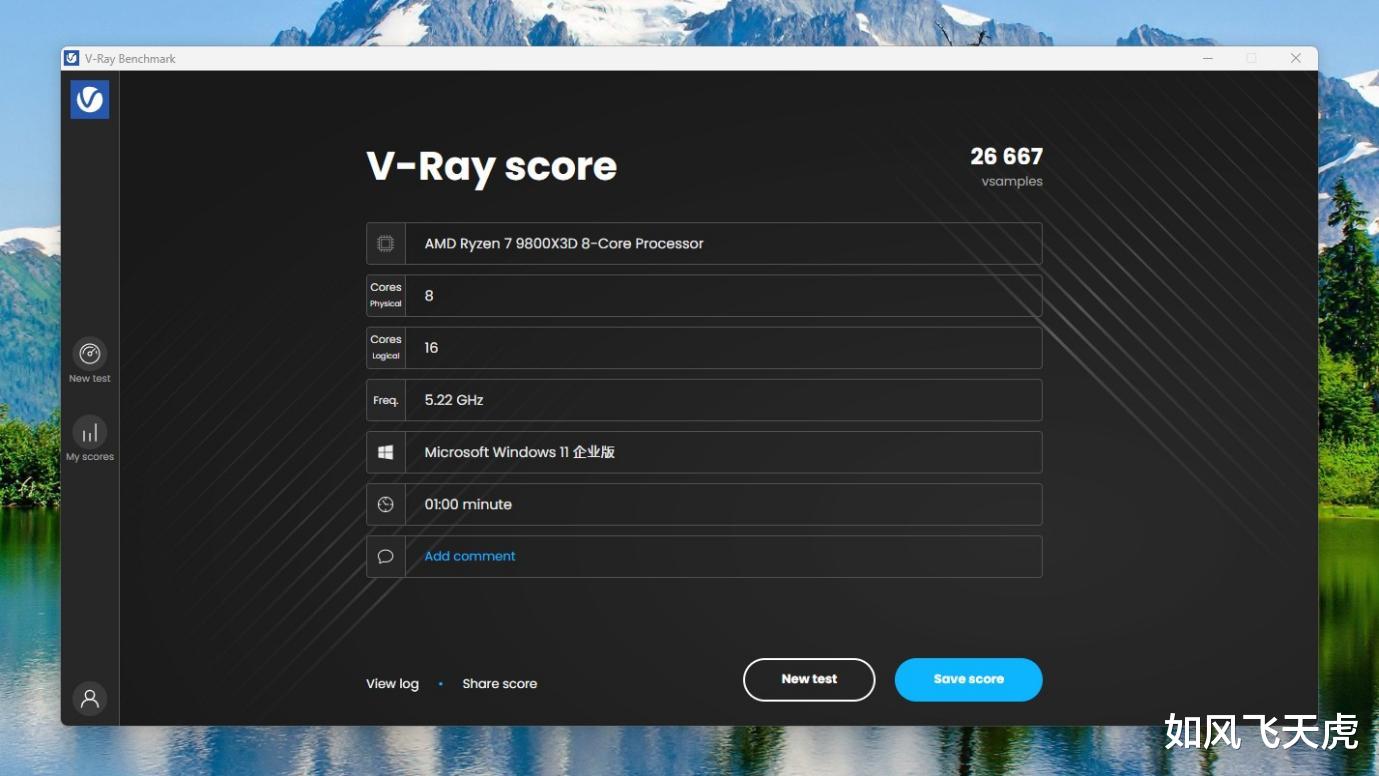Screen dimensions: 1379x776
Task: Click the processor chip icon
Action: pyautogui.click(x=386, y=243)
